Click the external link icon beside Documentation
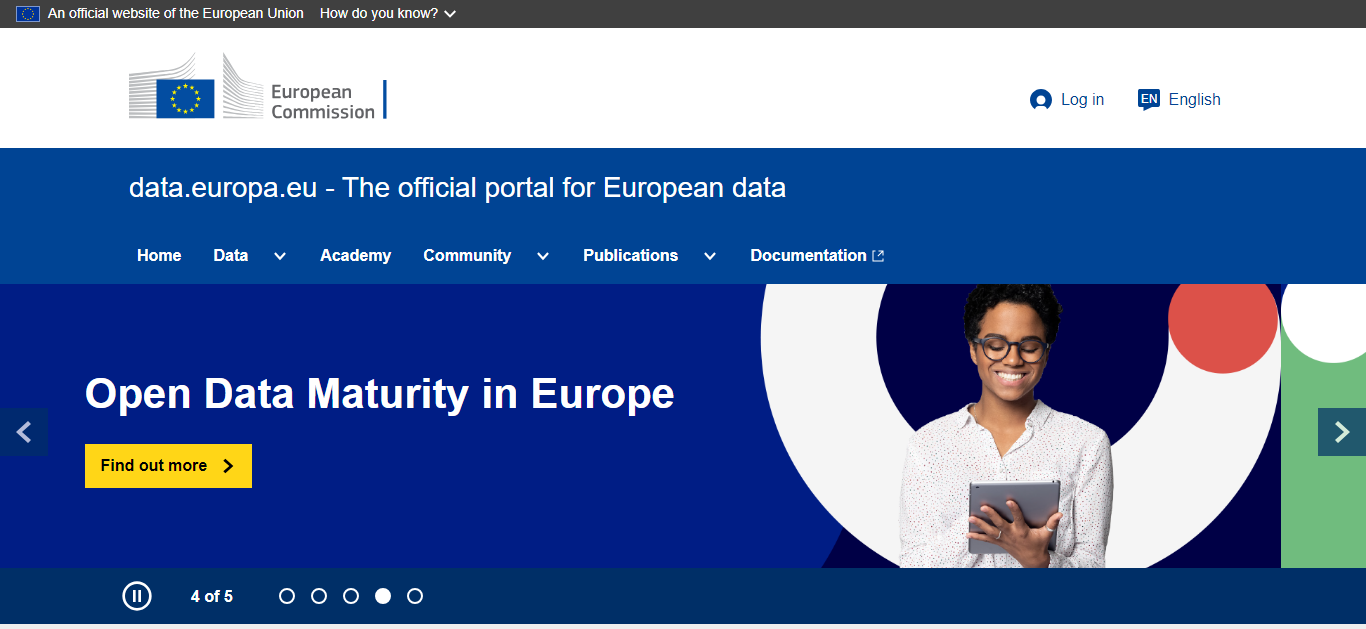Image resolution: width=1366 pixels, height=629 pixels. 878,256
